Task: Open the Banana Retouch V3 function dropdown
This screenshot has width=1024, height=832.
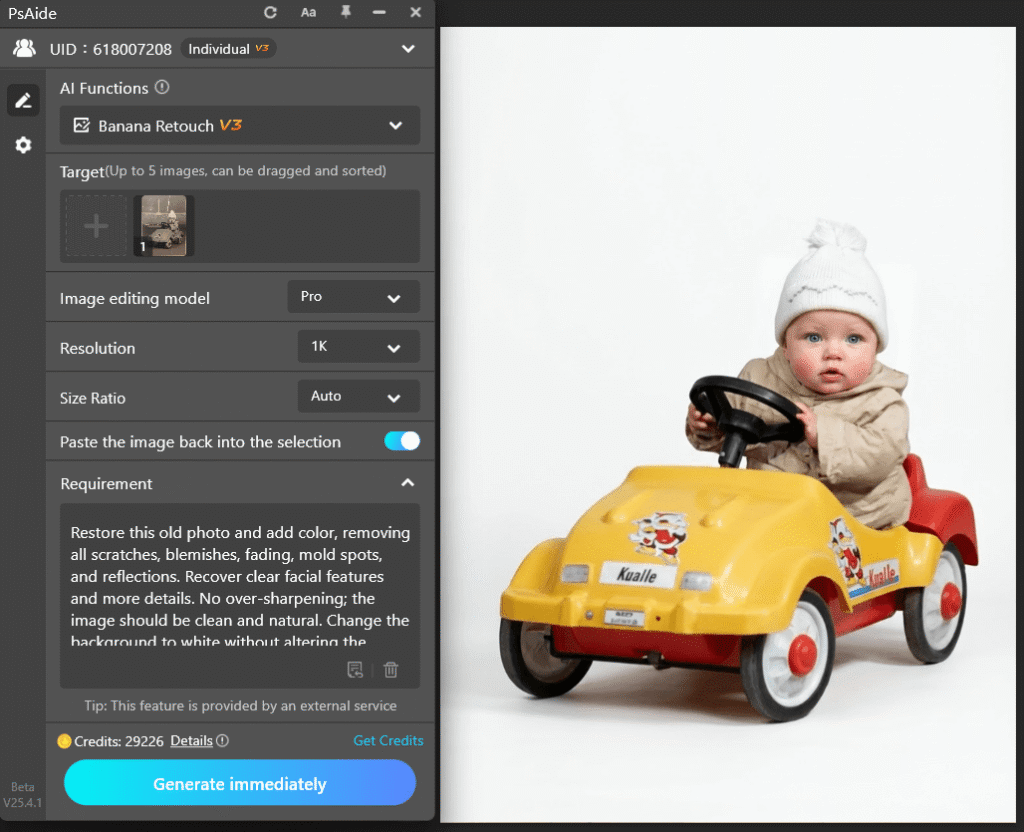Action: pyautogui.click(x=239, y=126)
